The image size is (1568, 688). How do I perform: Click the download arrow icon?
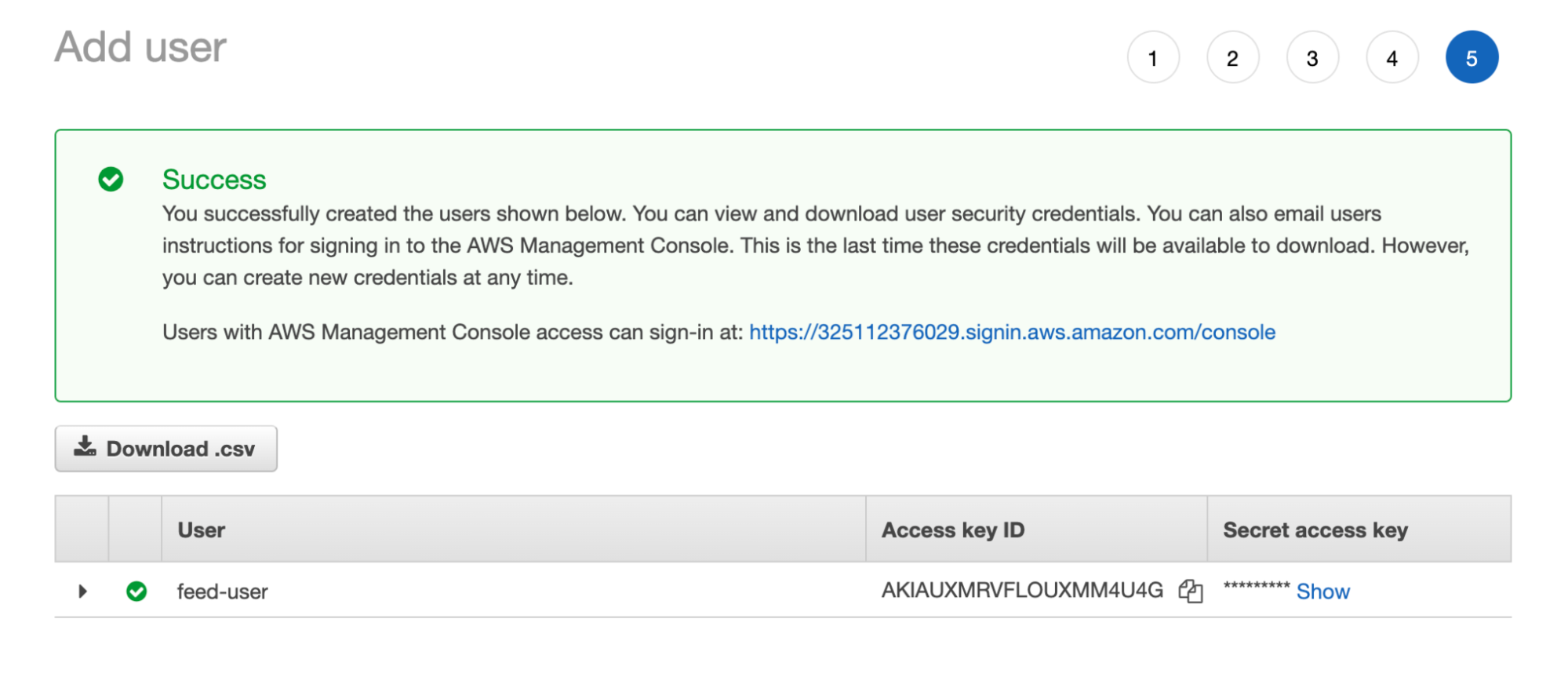point(85,447)
